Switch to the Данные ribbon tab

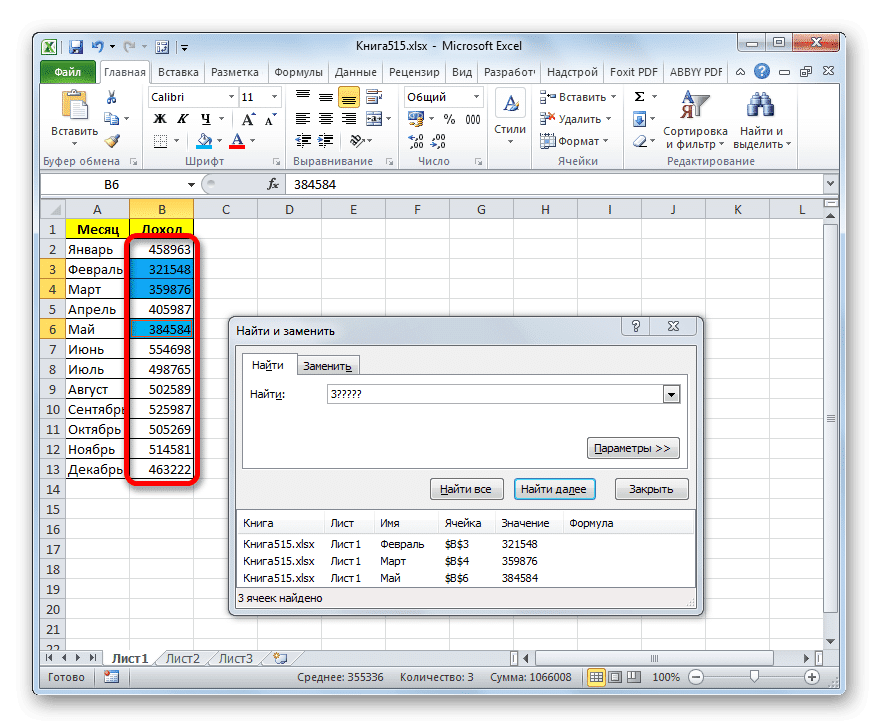pyautogui.click(x=355, y=72)
